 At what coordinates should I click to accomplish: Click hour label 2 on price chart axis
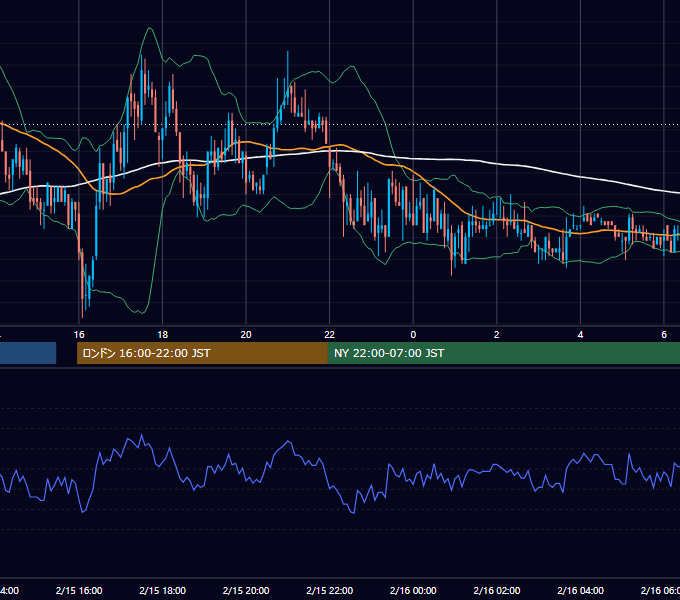pos(497,335)
